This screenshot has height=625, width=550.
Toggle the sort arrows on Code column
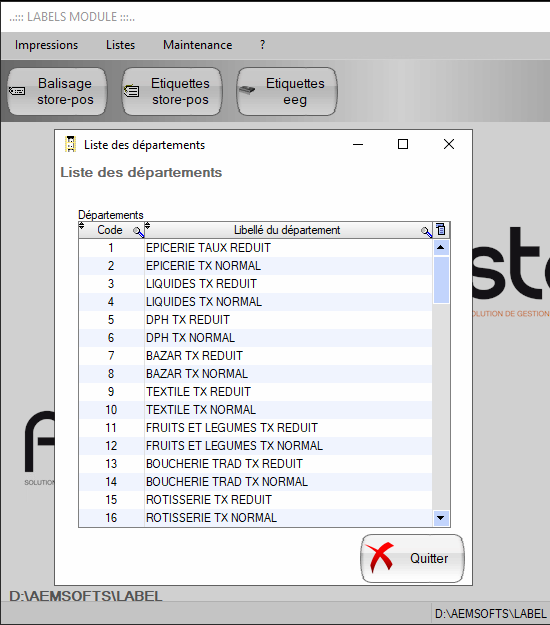click(x=82, y=226)
